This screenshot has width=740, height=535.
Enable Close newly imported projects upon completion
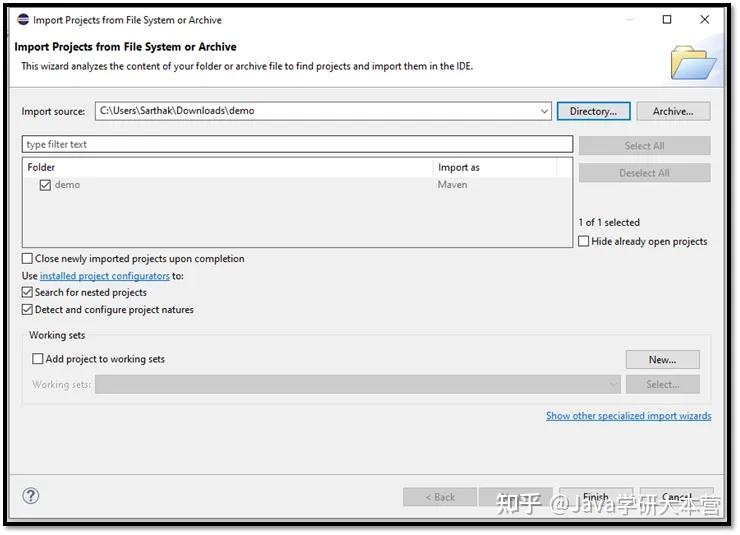(x=27, y=259)
